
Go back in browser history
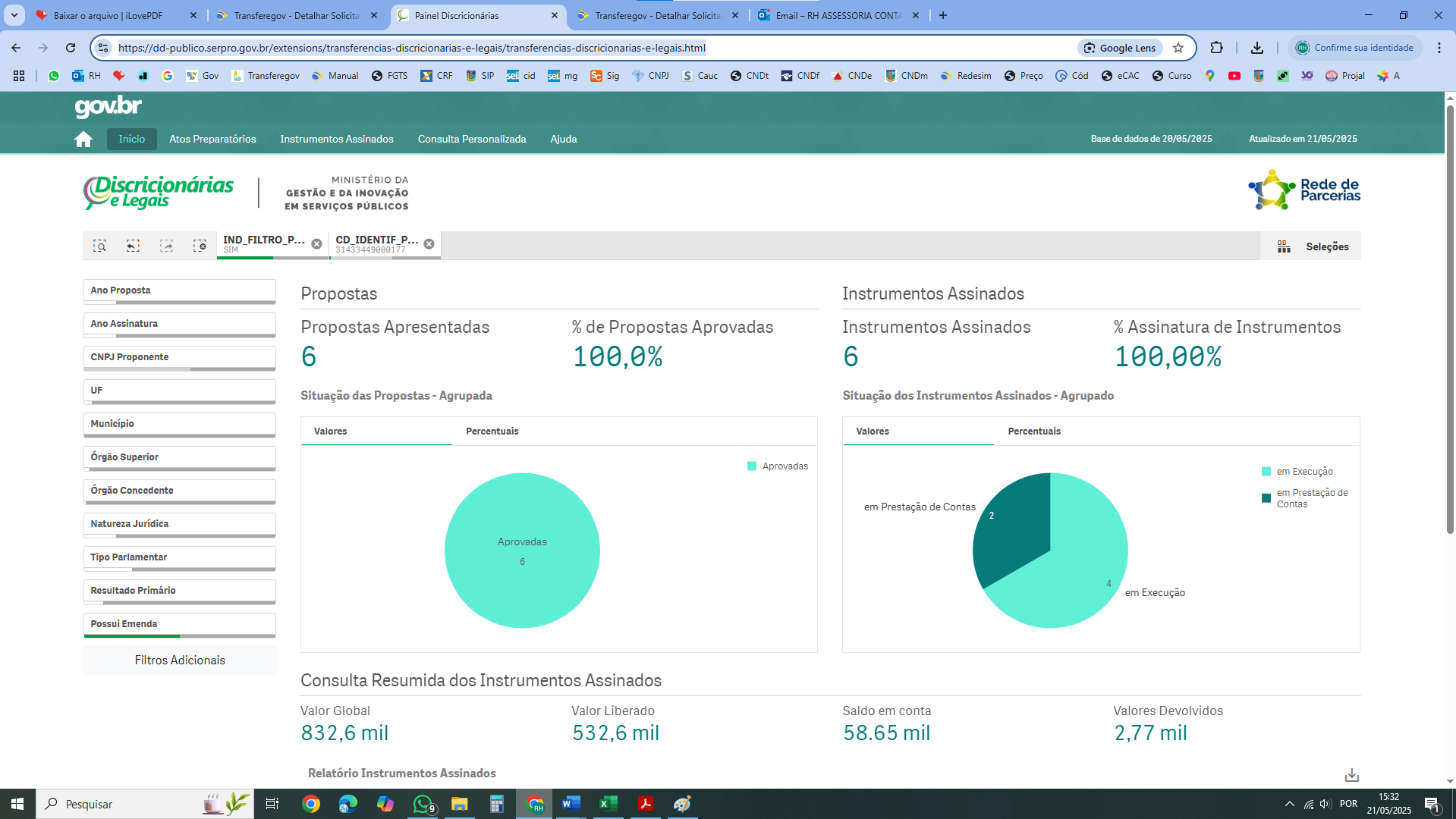tap(16, 48)
